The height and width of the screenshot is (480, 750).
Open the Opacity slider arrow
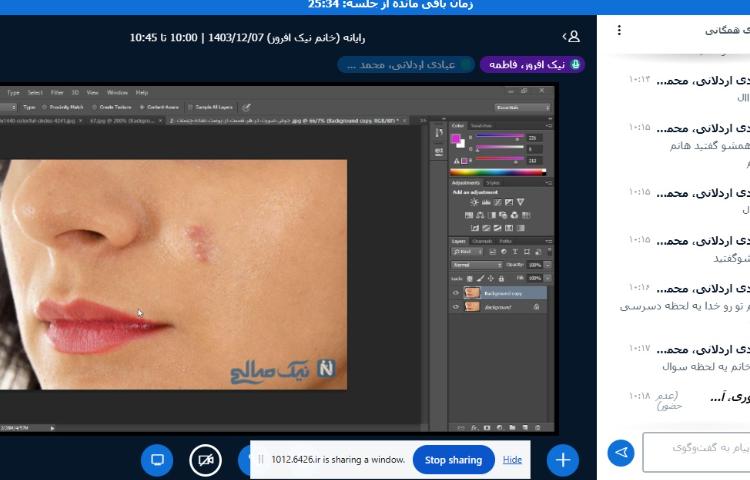pyautogui.click(x=548, y=265)
